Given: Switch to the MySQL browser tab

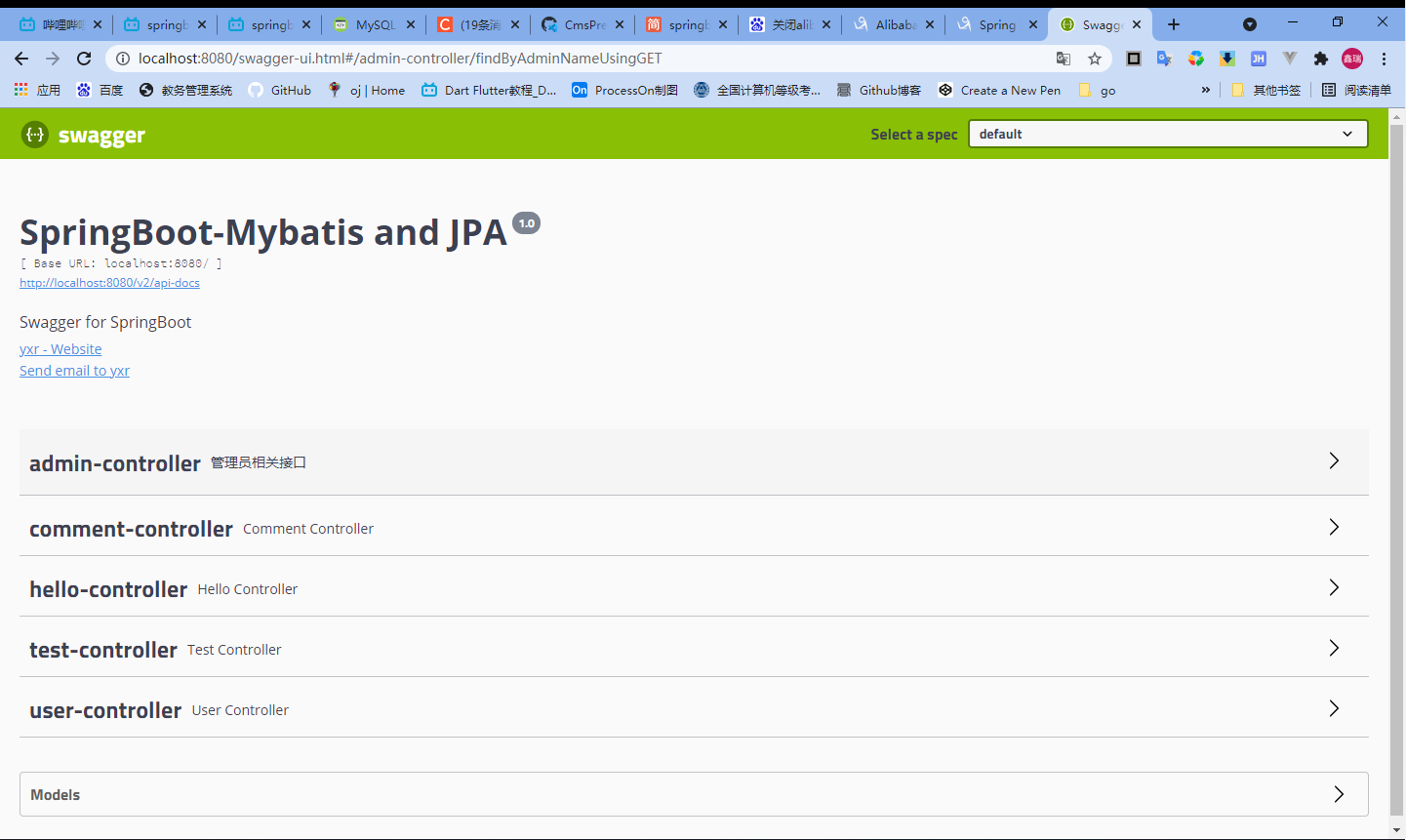Looking at the screenshot, I should pyautogui.click(x=373, y=24).
